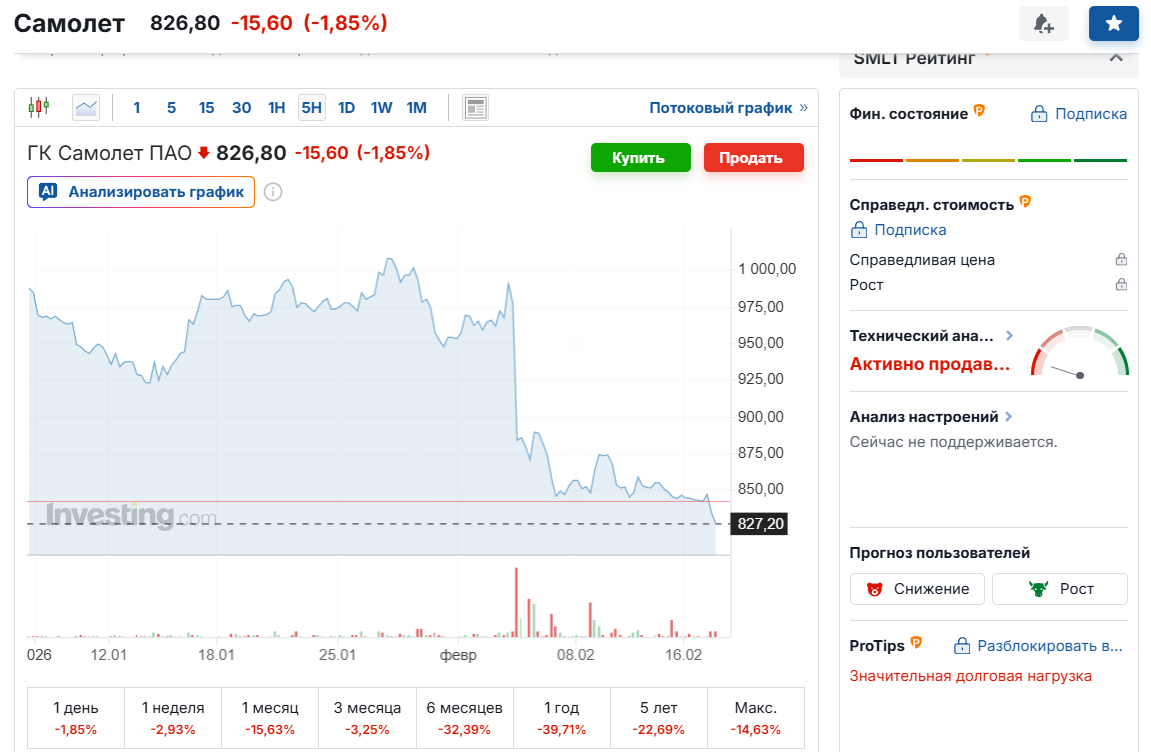Show 1 месяц period range
This screenshot has width=1151, height=752.
coord(270,717)
